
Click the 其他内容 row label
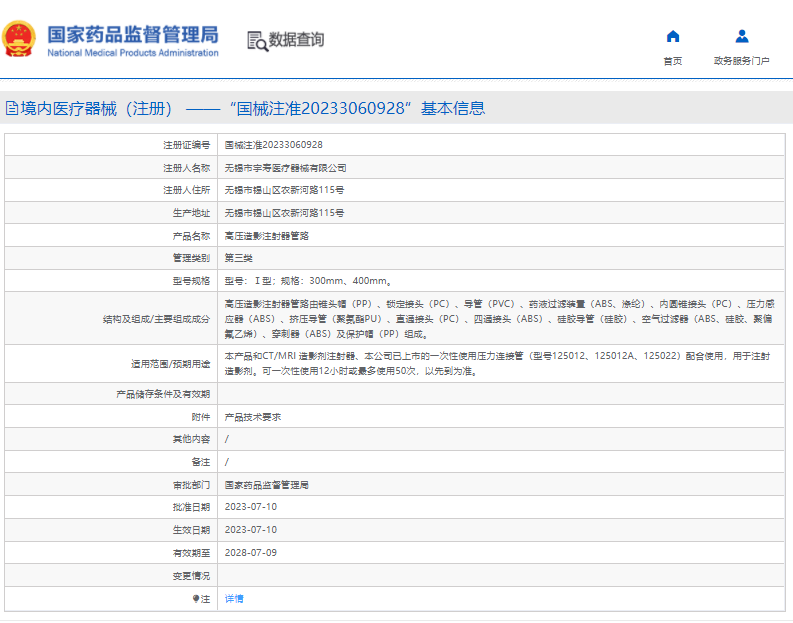(x=191, y=439)
